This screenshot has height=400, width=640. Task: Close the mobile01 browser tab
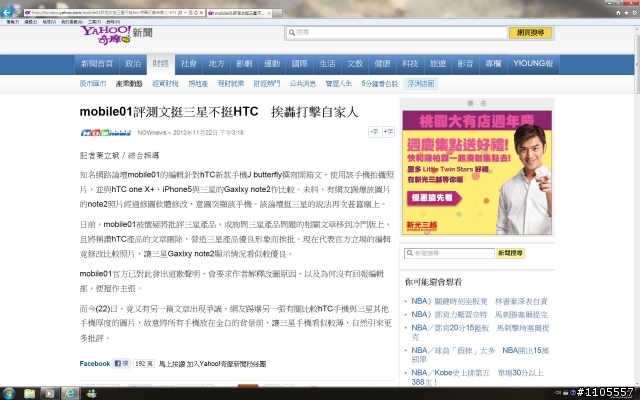point(269,13)
